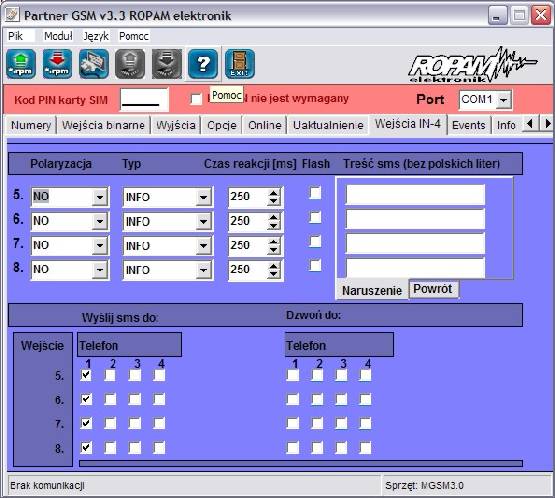Screen dimensions: 555x498
Task: Click sms text field for input 7
Action: pyautogui.click(x=415, y=243)
